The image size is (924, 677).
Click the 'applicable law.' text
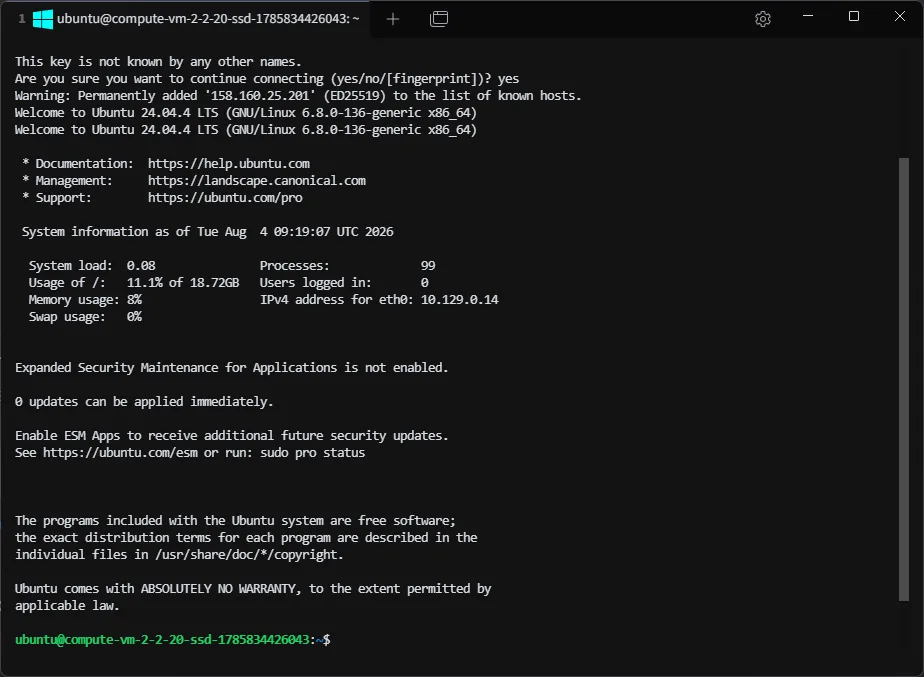[x=67, y=606]
